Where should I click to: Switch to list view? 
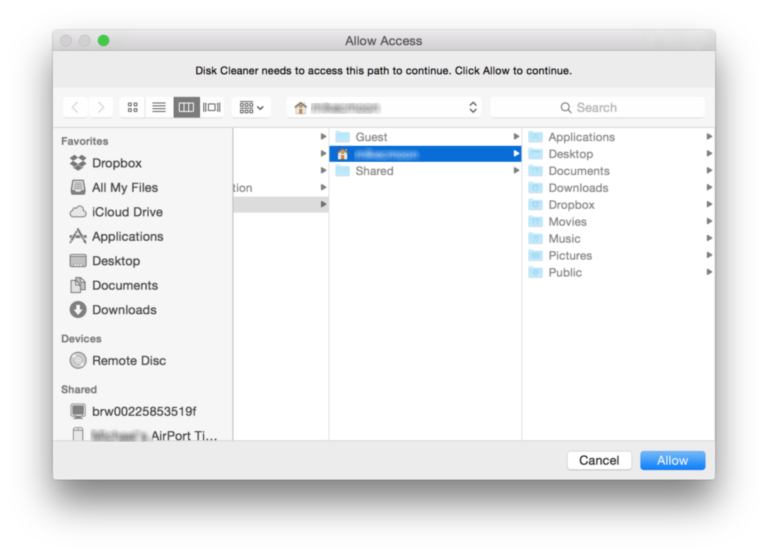point(159,107)
